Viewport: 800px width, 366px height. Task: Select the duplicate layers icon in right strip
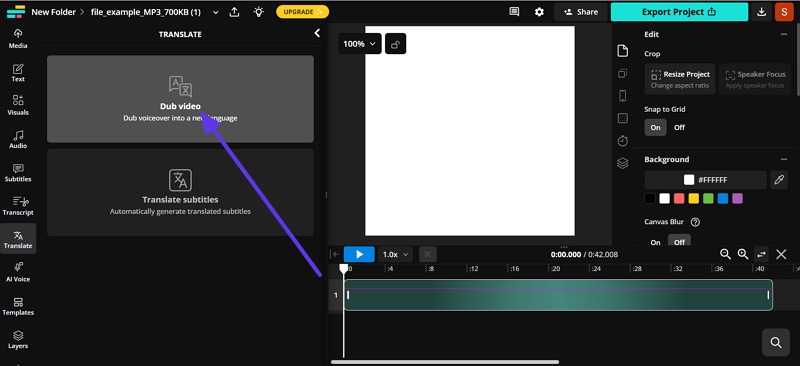[x=622, y=74]
